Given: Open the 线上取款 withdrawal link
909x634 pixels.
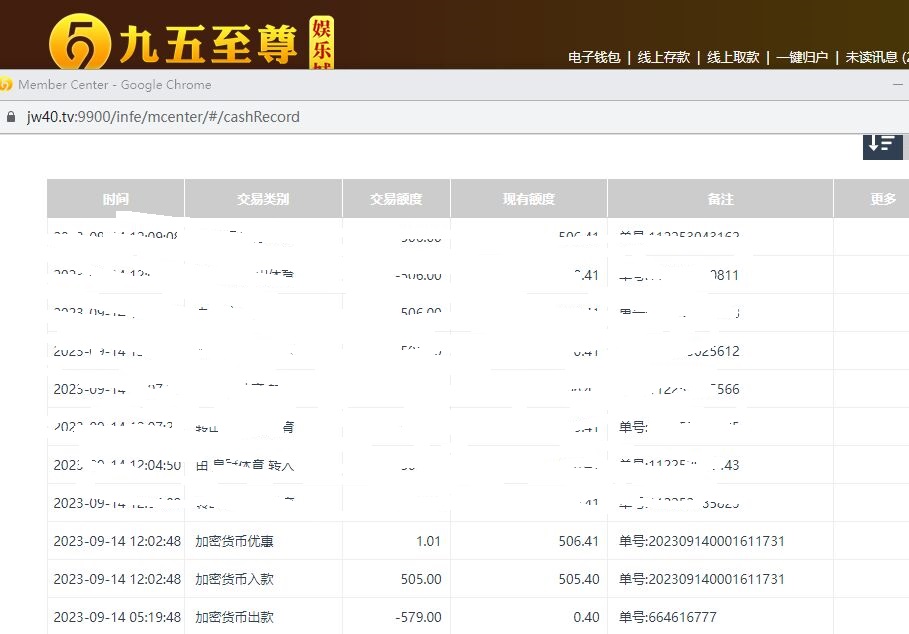Looking at the screenshot, I should pos(733,58).
